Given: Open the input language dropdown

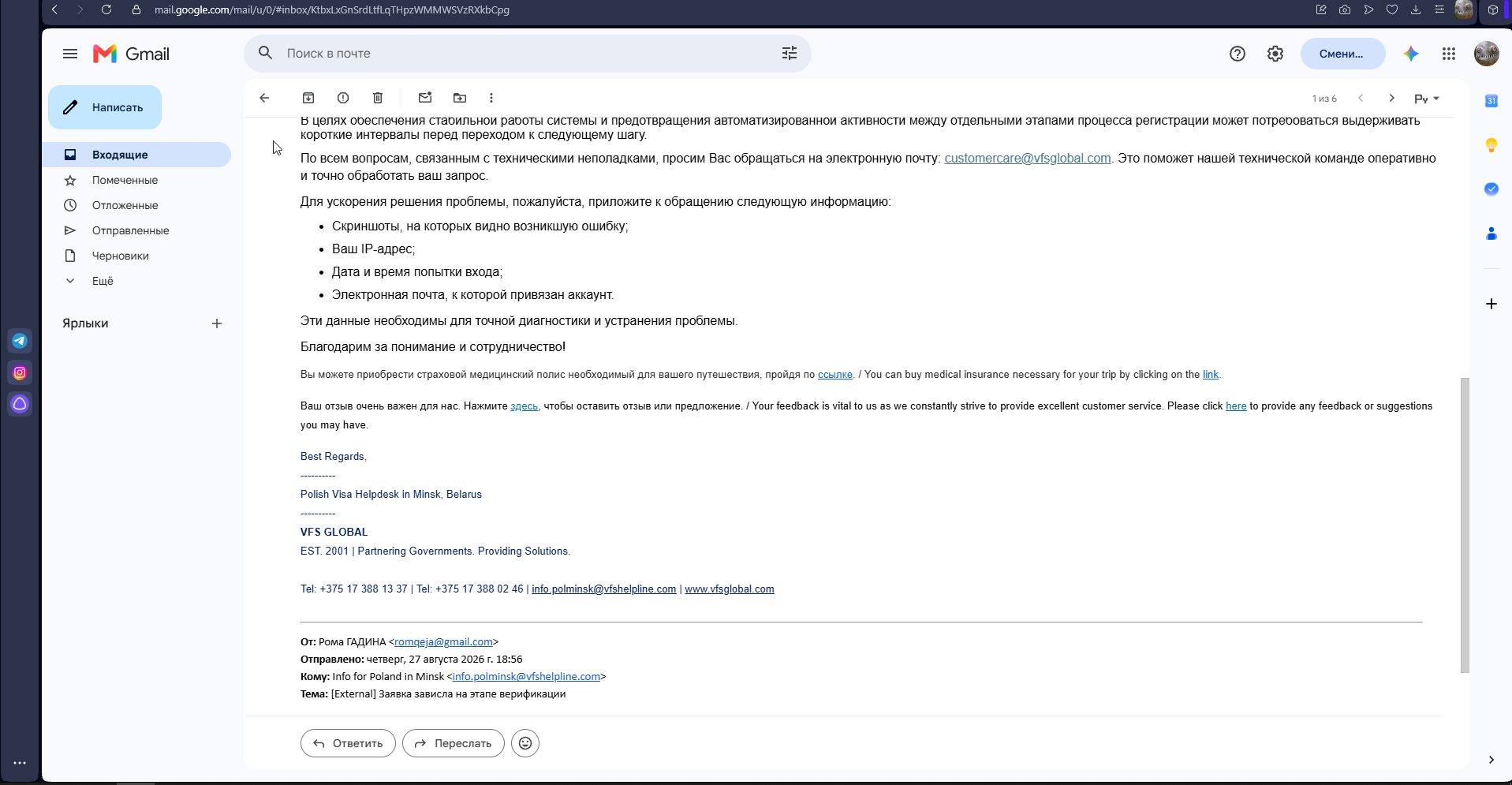Looking at the screenshot, I should click(1427, 99).
